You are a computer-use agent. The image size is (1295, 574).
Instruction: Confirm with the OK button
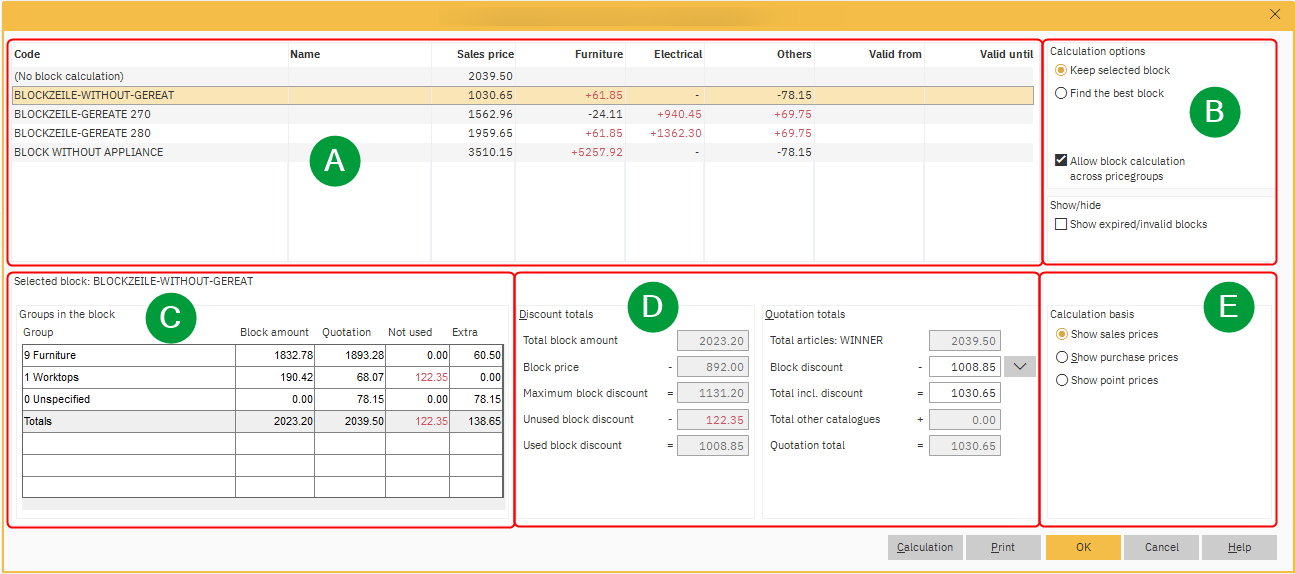pyautogui.click(x=1083, y=548)
